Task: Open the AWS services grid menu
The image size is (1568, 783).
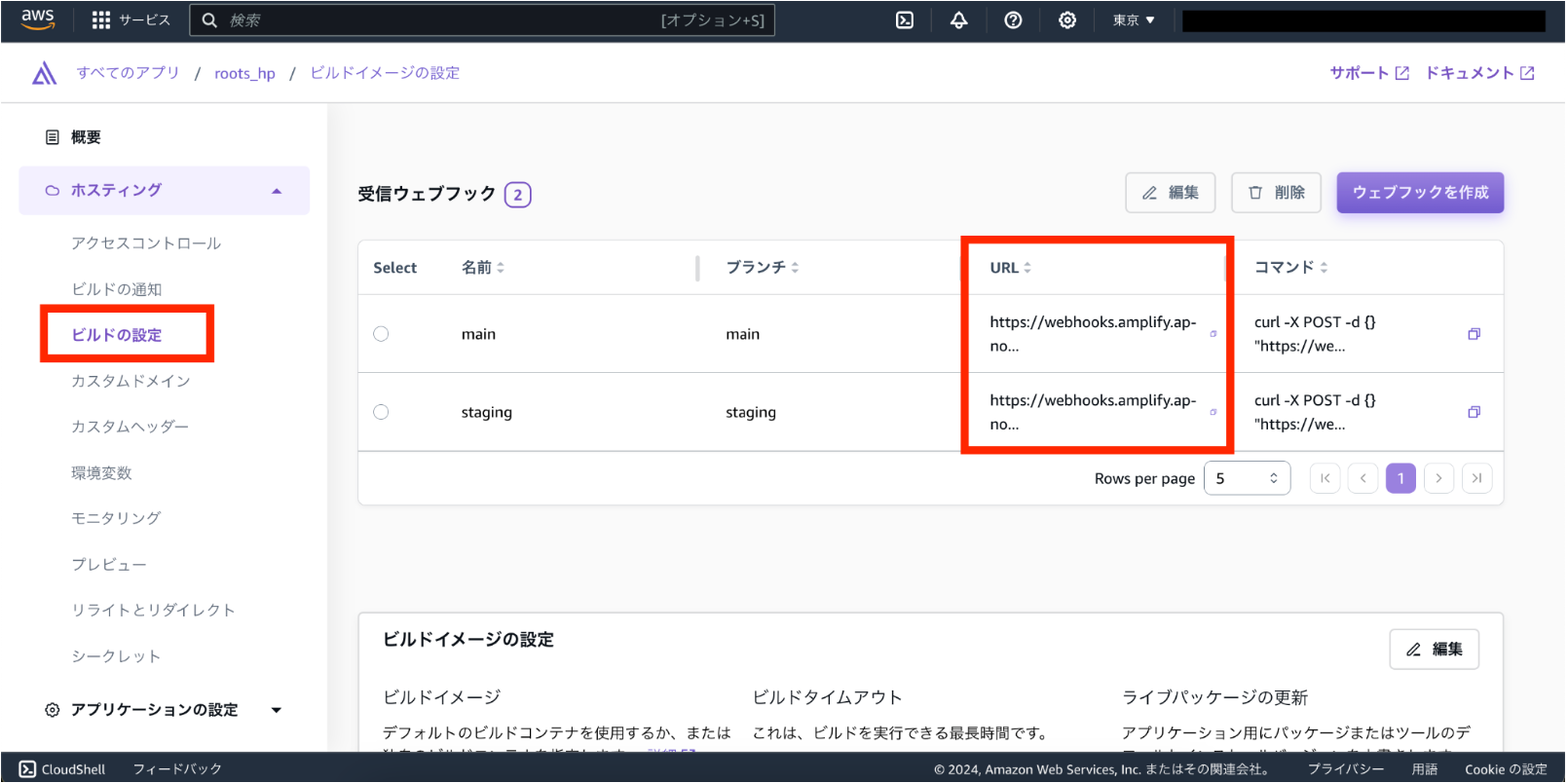Action: point(101,20)
